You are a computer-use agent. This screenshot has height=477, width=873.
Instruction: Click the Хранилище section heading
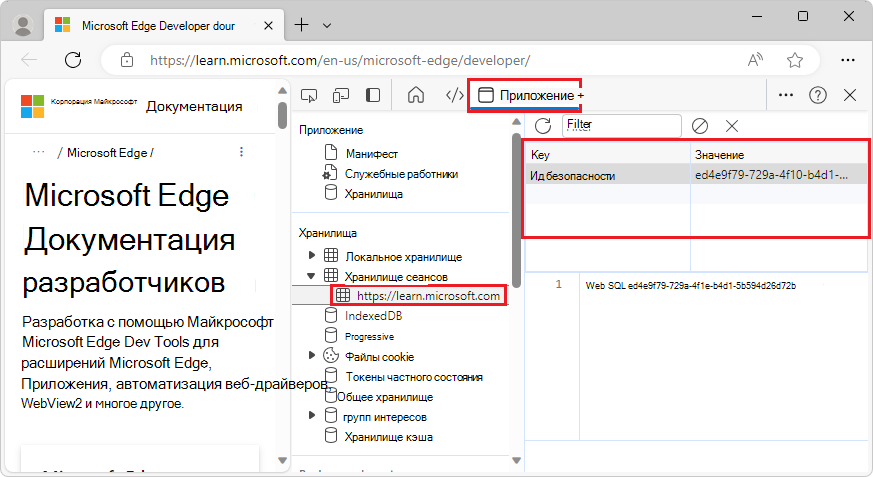[327, 233]
